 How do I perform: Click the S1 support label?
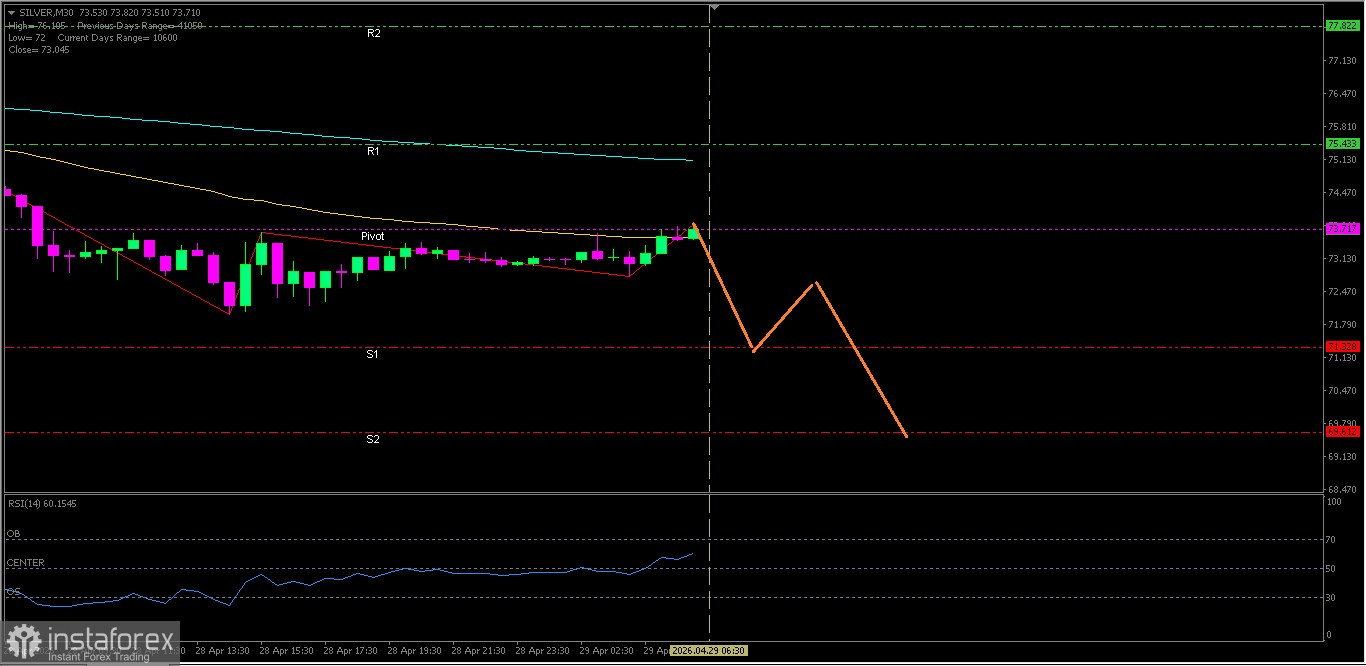372,354
